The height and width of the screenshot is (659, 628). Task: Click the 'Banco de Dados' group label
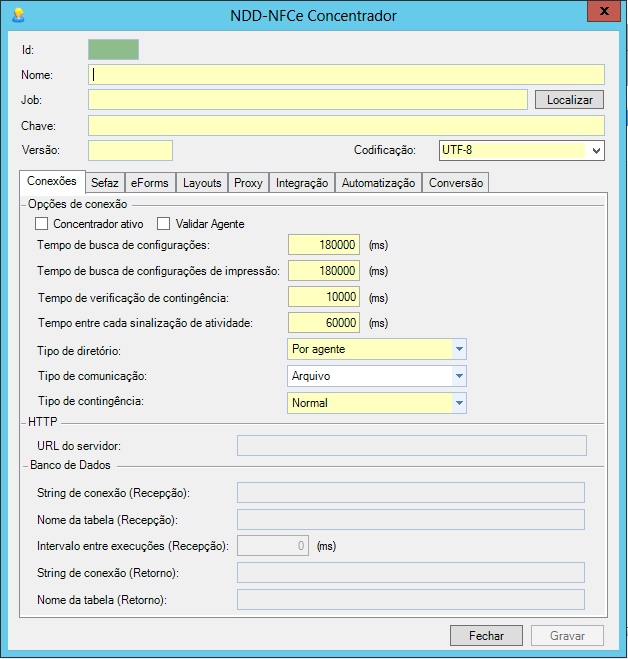click(x=70, y=465)
